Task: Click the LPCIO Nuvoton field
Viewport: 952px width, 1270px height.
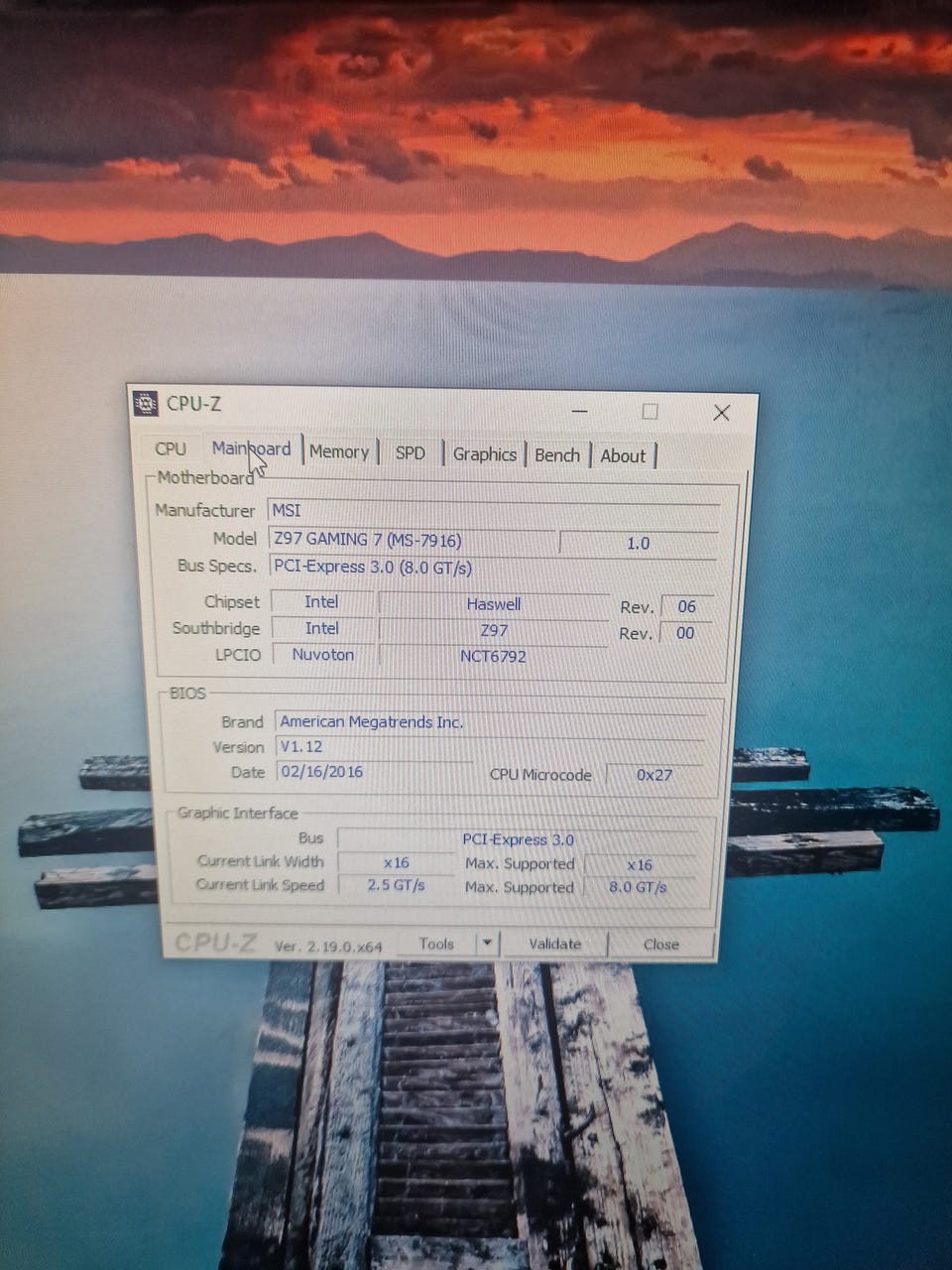Action: [x=323, y=655]
